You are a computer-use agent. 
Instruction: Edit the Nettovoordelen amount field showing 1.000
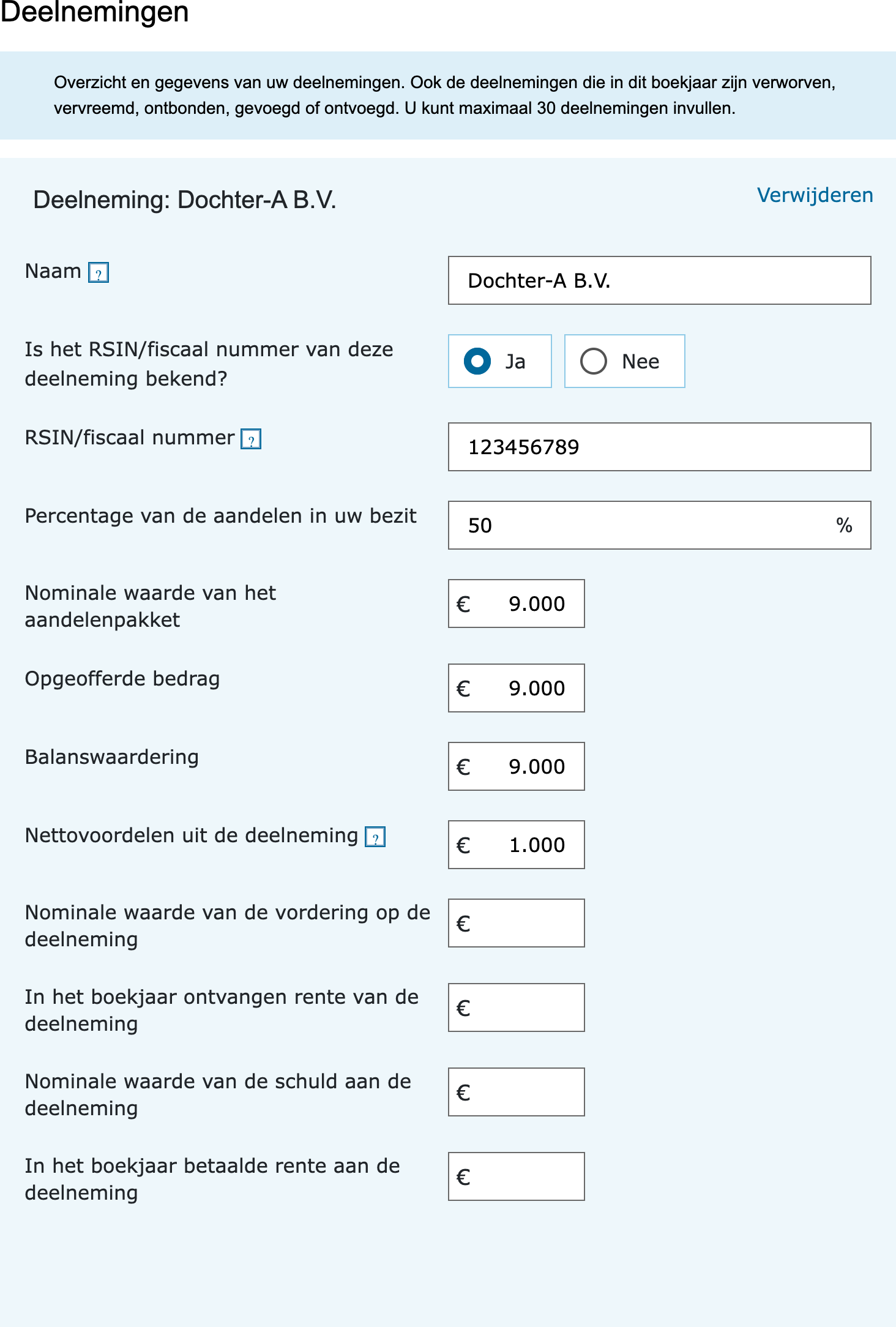coord(517,845)
